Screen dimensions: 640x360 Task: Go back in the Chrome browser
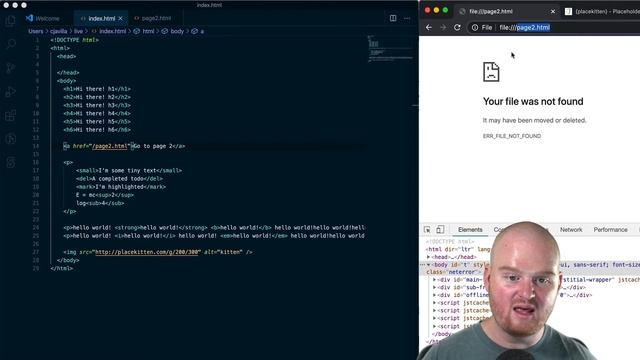pyautogui.click(x=429, y=27)
